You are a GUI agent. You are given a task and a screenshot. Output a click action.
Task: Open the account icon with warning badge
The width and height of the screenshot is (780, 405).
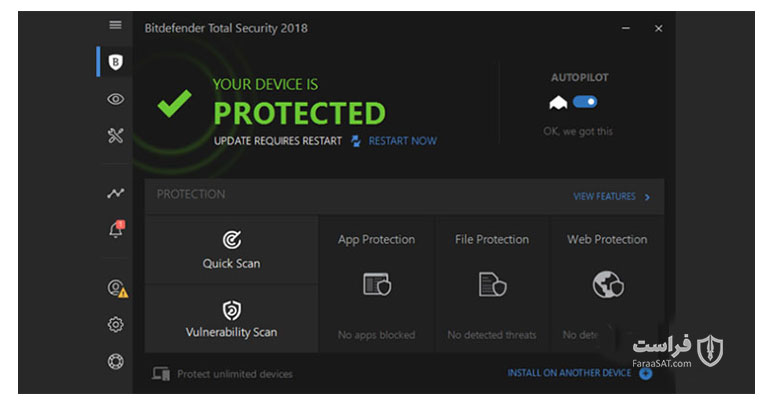pyautogui.click(x=117, y=289)
